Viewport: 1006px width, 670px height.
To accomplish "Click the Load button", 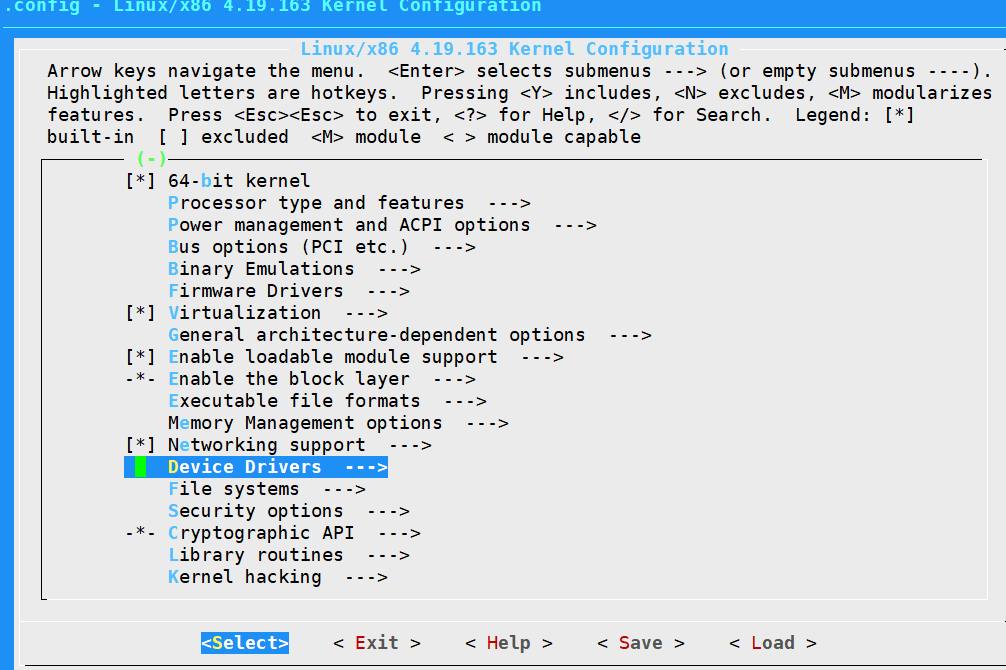I will [x=771, y=642].
